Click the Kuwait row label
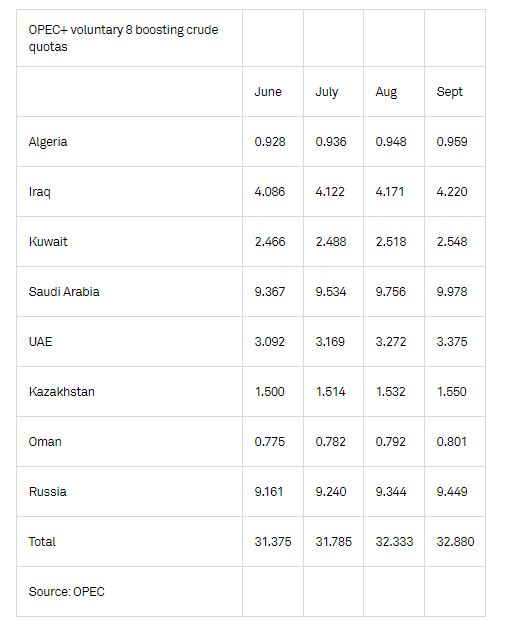The height and width of the screenshot is (621, 507). click(48, 242)
